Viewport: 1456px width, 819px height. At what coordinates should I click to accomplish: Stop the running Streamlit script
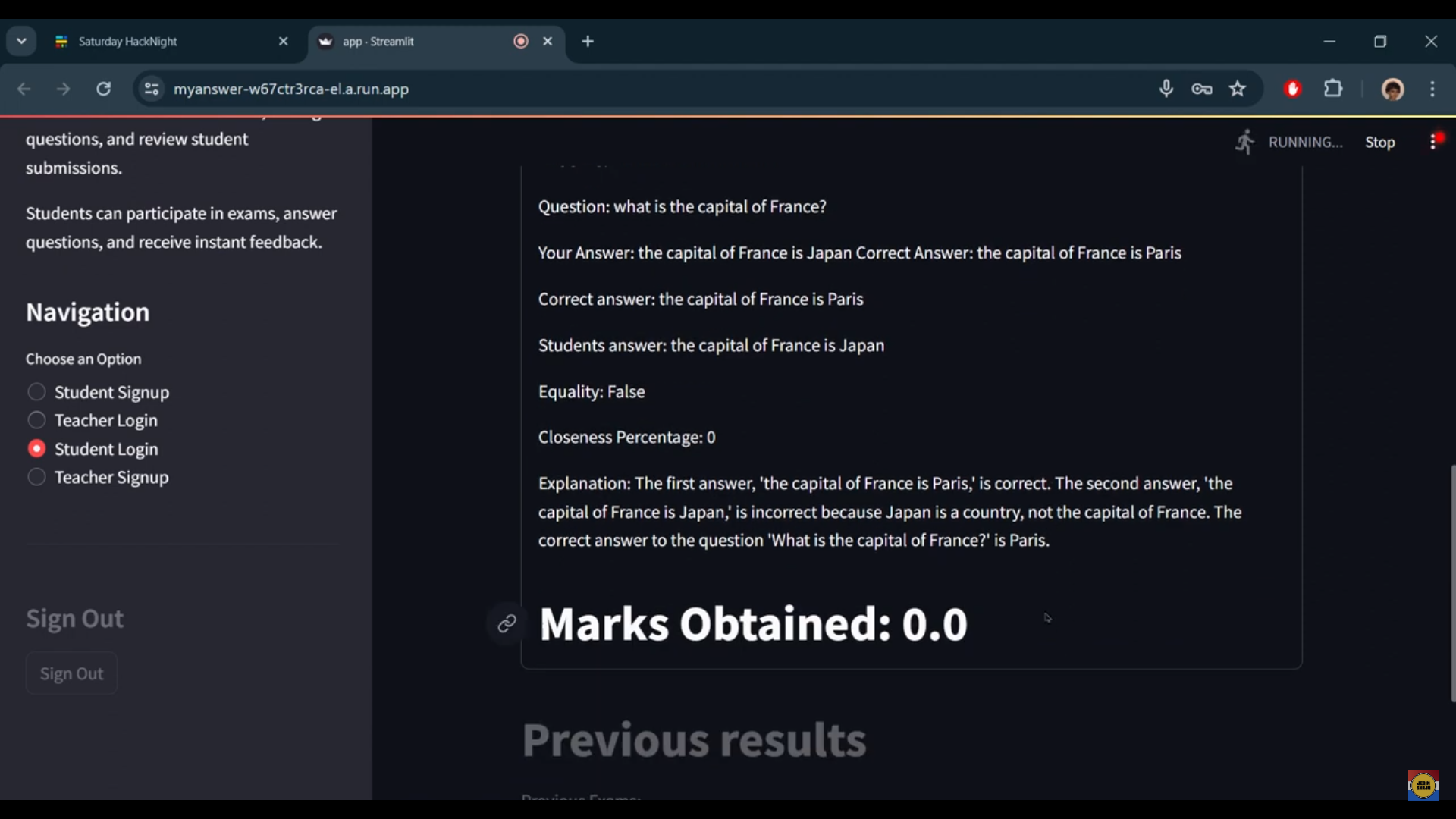click(x=1379, y=142)
